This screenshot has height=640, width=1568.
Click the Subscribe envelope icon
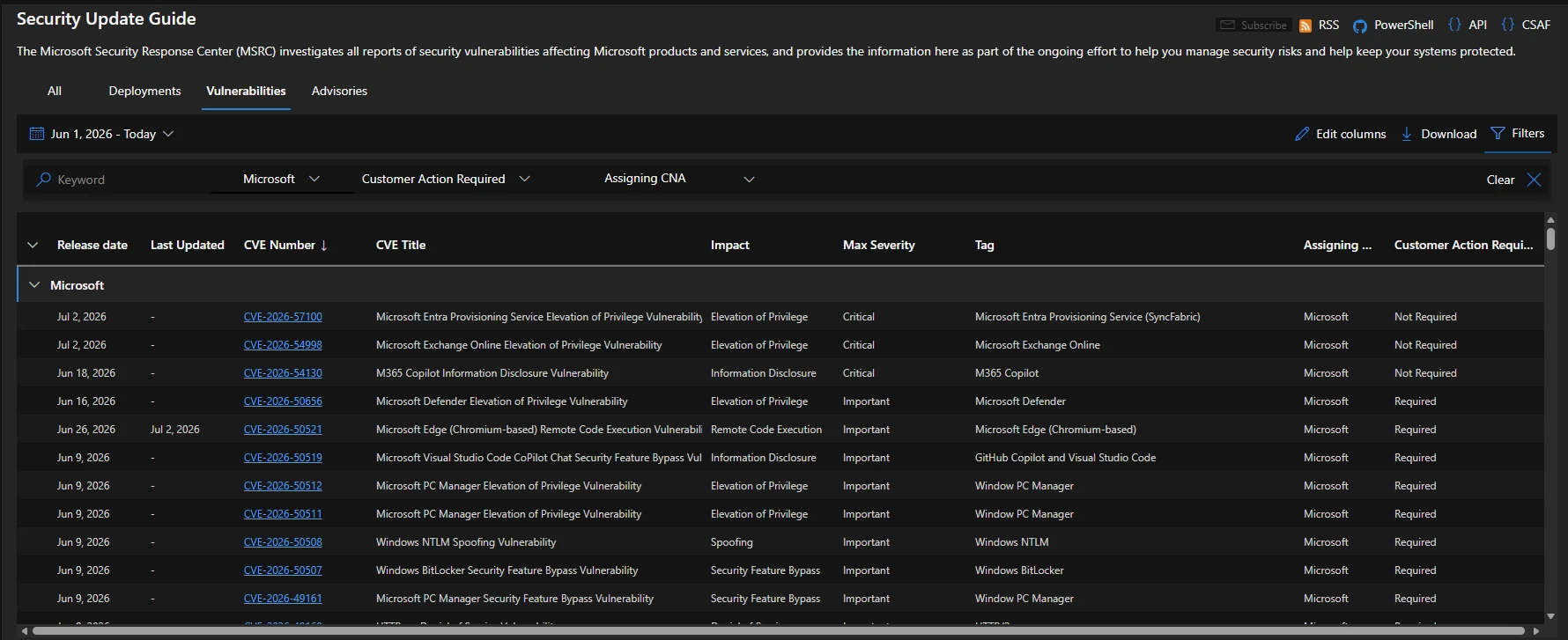pyautogui.click(x=1227, y=26)
